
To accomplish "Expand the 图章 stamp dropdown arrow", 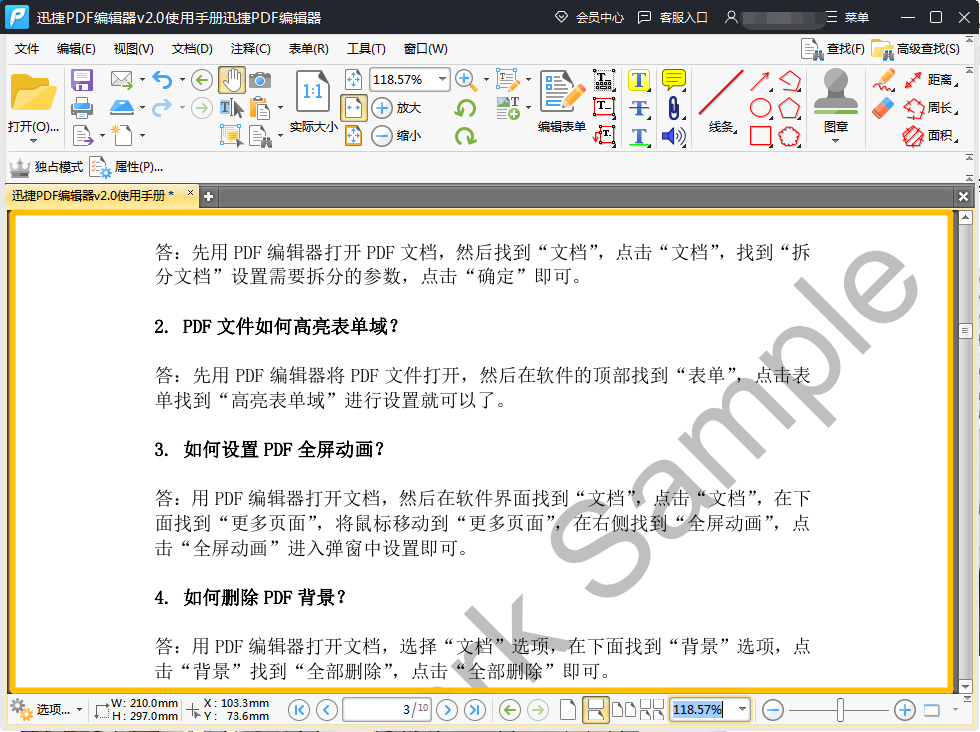I will coord(836,141).
